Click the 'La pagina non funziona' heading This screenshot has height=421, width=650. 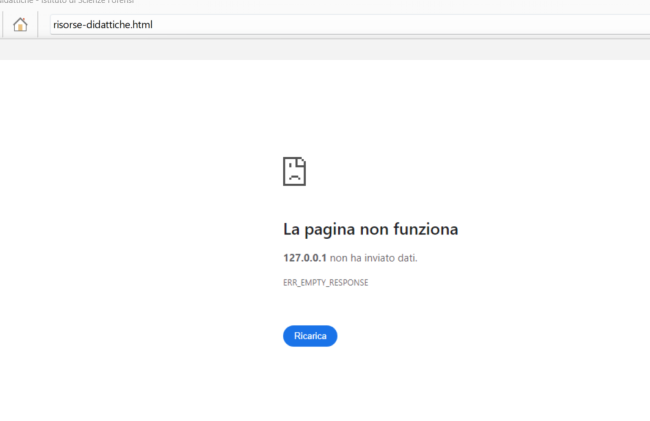pos(370,229)
